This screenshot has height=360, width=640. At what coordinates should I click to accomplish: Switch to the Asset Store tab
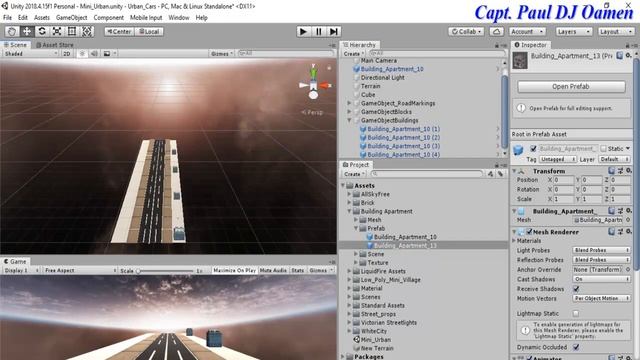55,45
